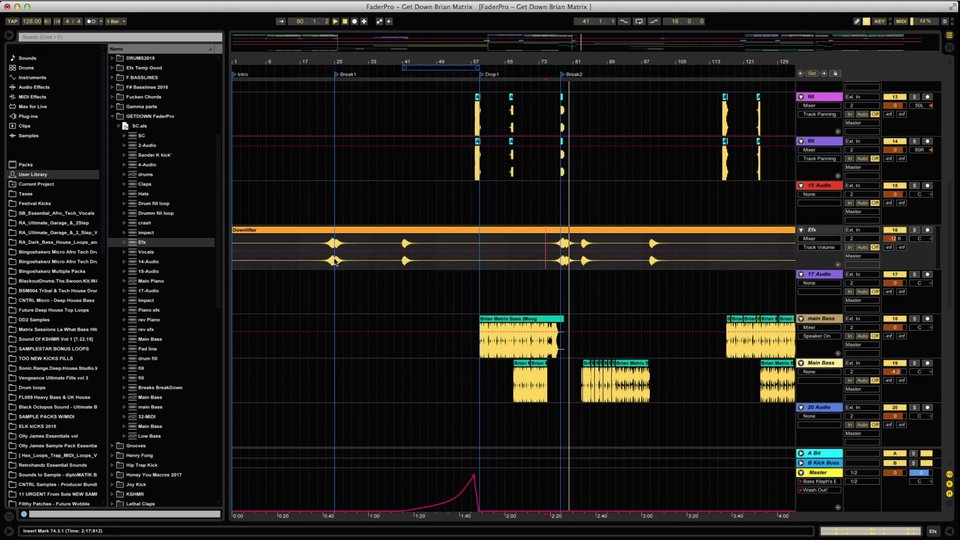
Task: Expand the Grooves folder
Action: point(113,446)
